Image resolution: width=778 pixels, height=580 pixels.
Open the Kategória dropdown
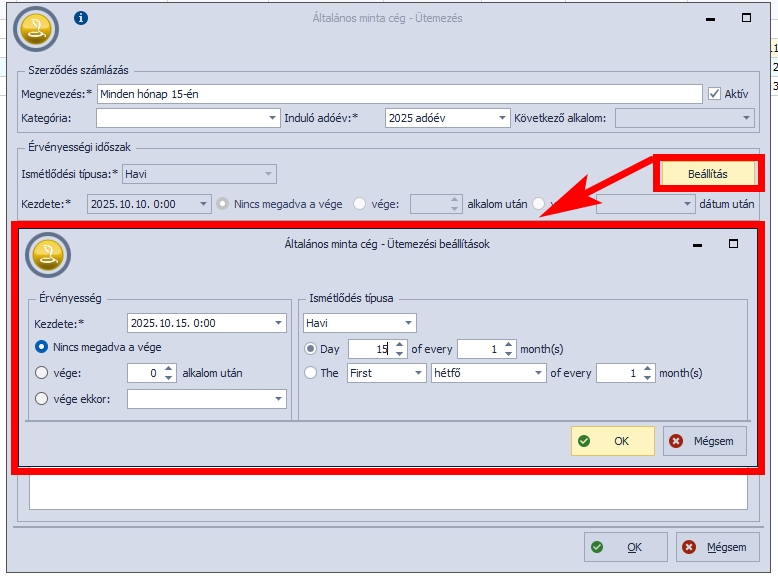click(273, 118)
